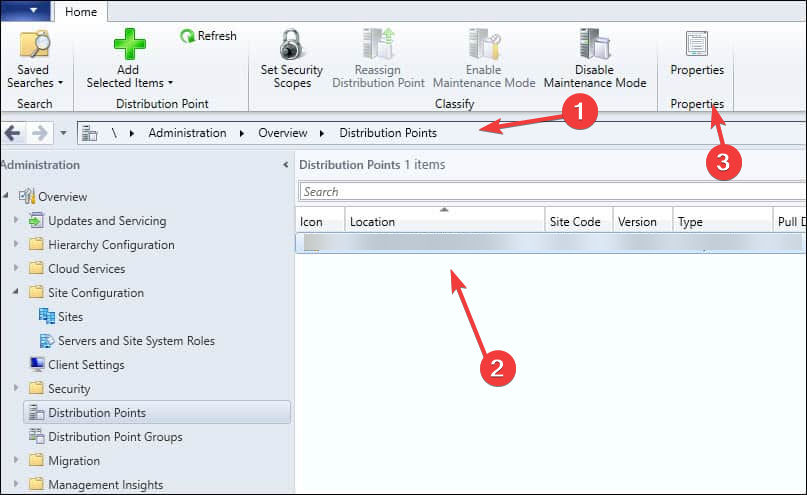Click Reassign Distribution Point icon
This screenshot has height=495, width=807.
(378, 44)
